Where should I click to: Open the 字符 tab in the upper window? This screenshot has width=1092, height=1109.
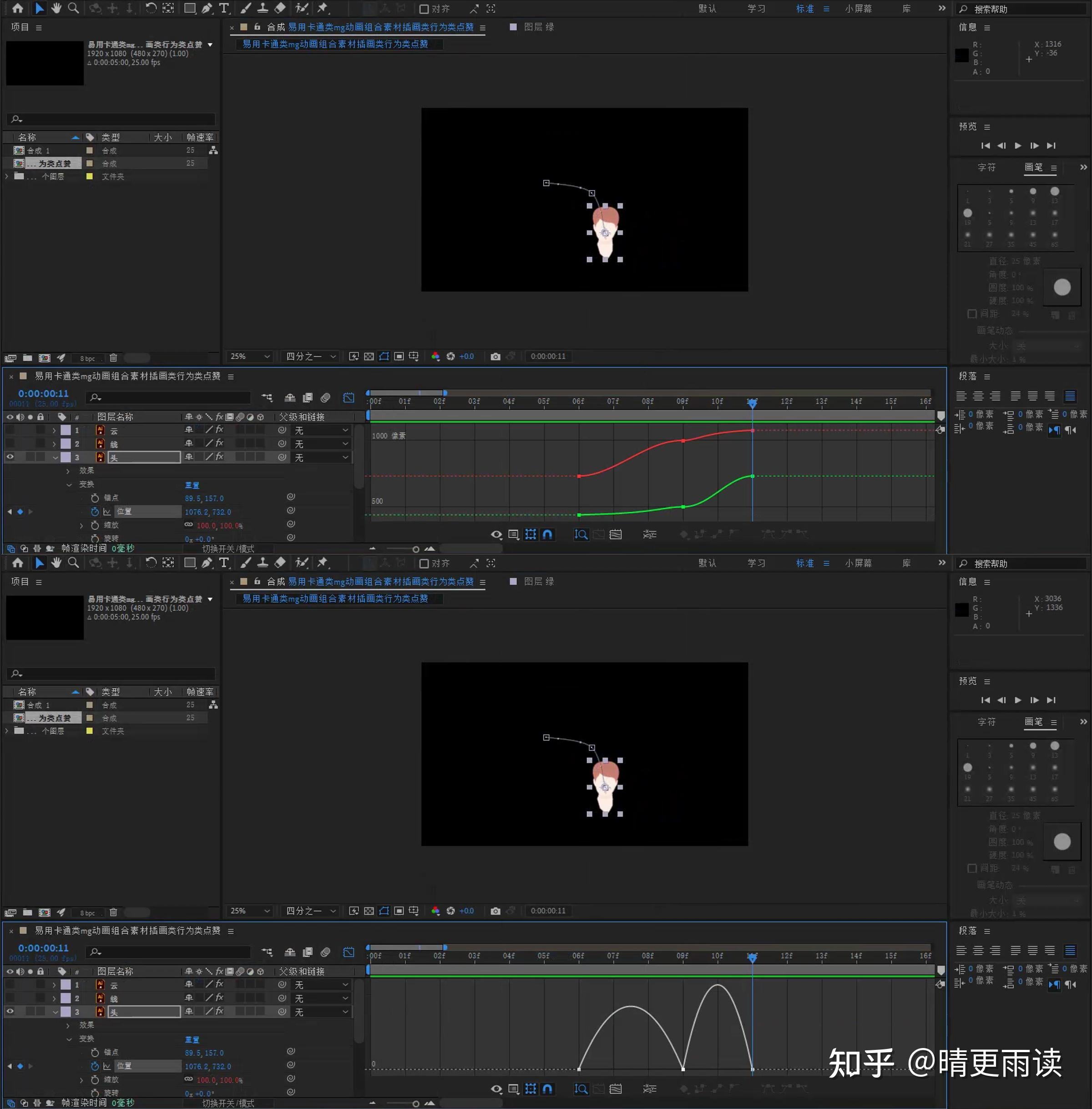pyautogui.click(x=986, y=167)
